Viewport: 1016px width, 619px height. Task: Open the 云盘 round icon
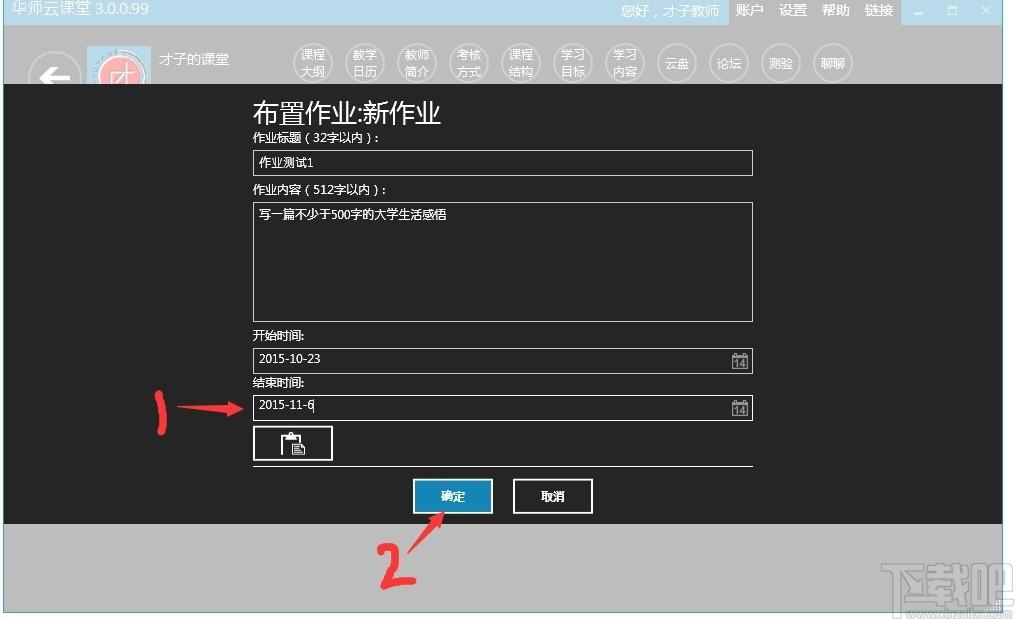pos(677,64)
